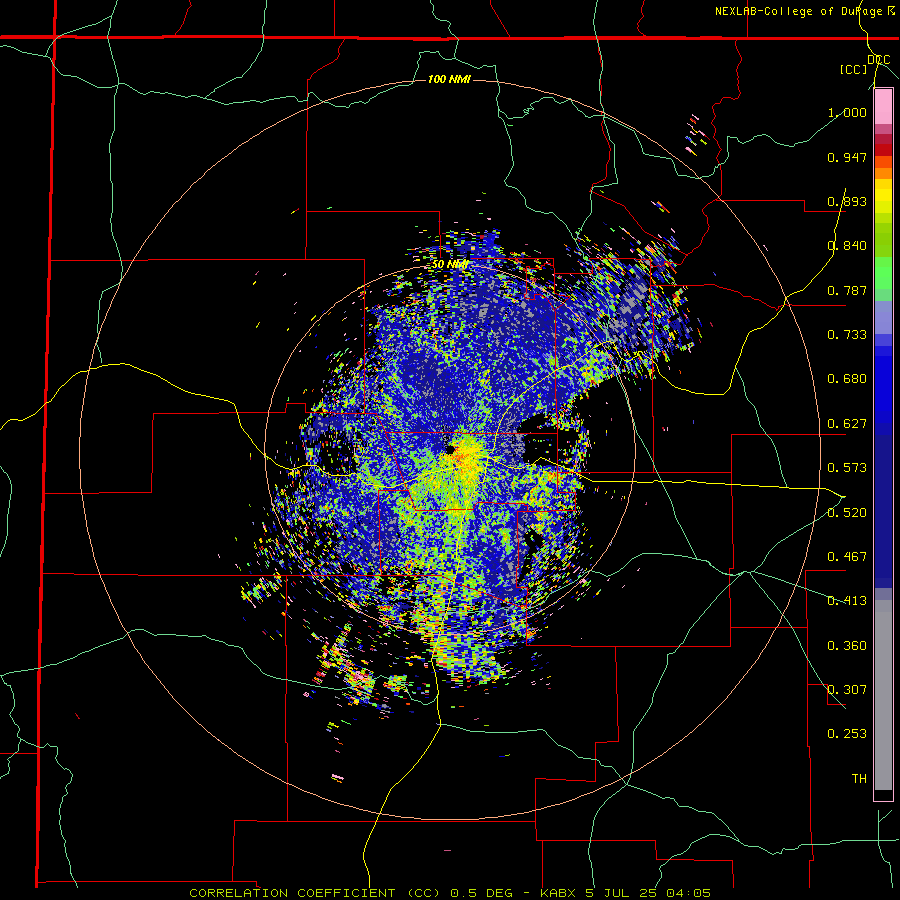Click the 0.413 scale label
Viewport: 900px width, 900px height.
pyautogui.click(x=847, y=601)
